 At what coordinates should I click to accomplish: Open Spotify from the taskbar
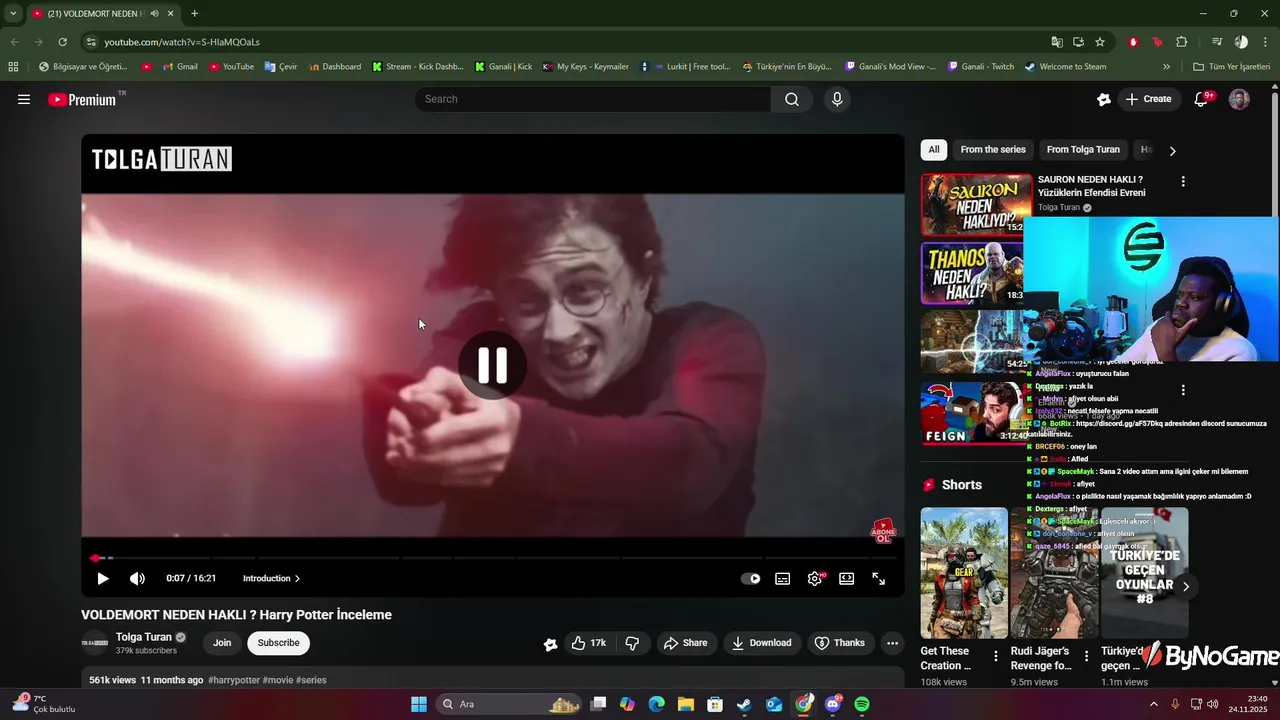point(862,704)
